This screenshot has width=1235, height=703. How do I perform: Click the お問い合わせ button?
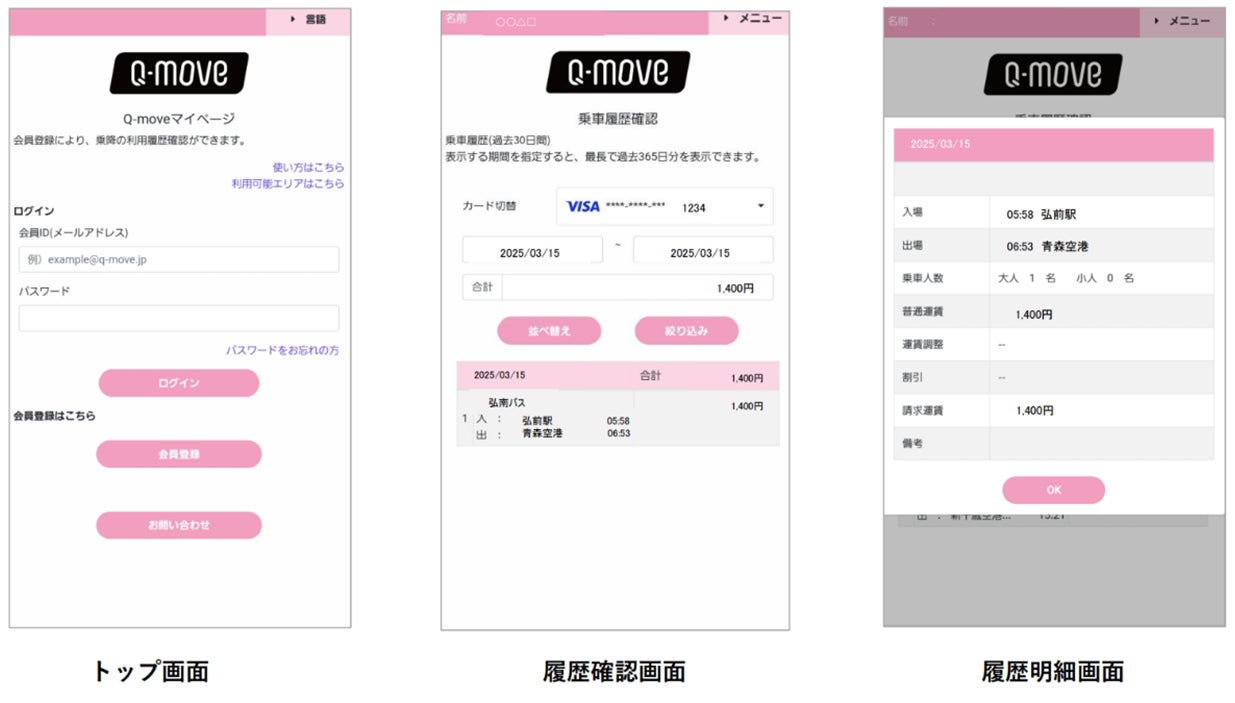(179, 525)
